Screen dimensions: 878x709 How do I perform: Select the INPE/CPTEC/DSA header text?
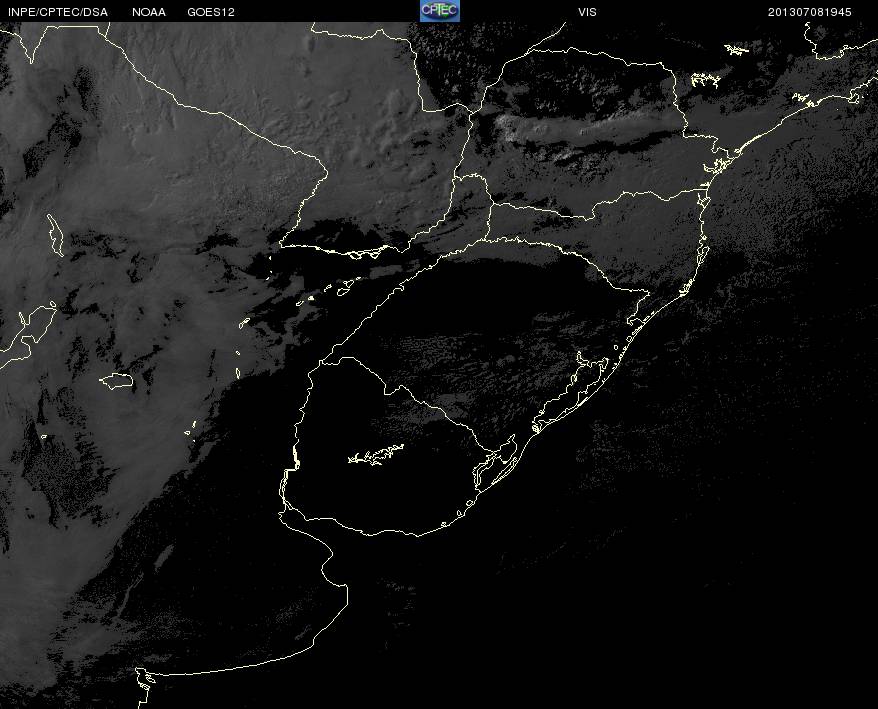pyautogui.click(x=58, y=12)
